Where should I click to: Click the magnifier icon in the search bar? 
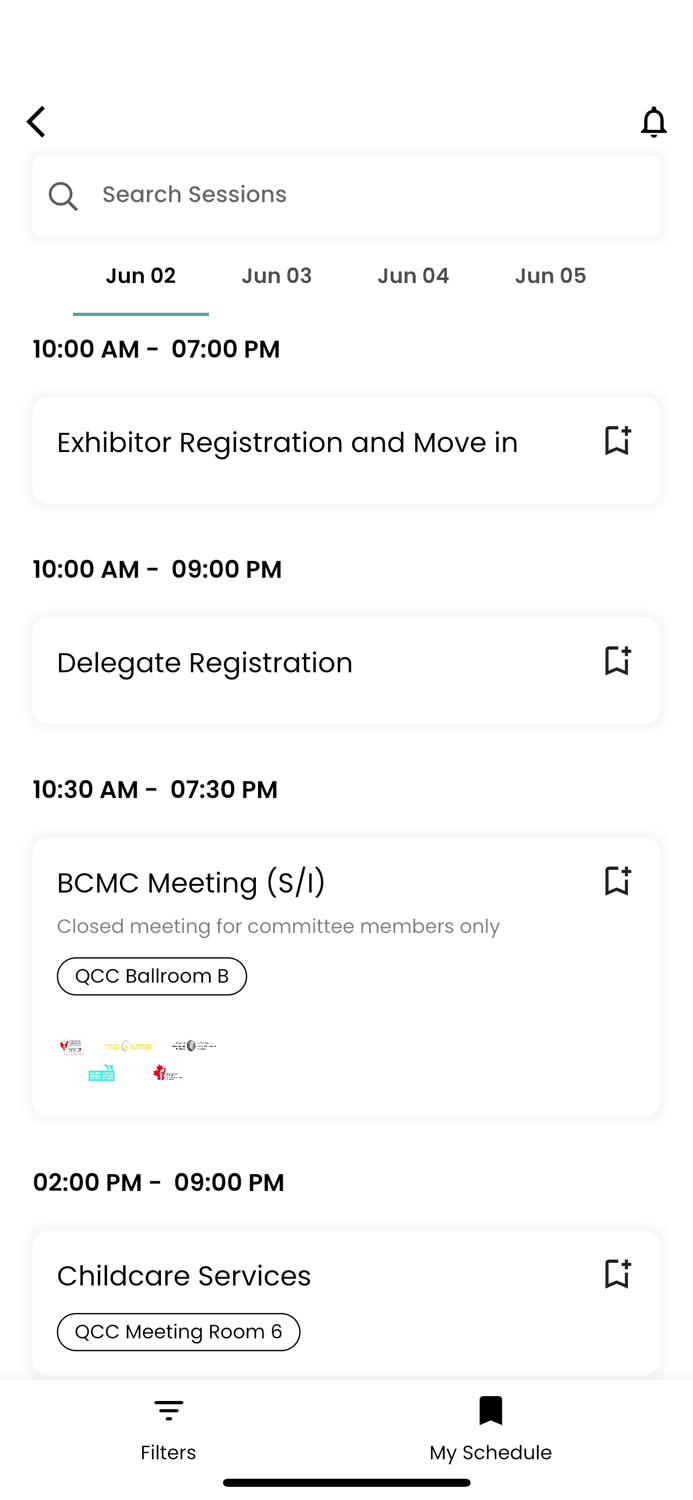coord(62,196)
